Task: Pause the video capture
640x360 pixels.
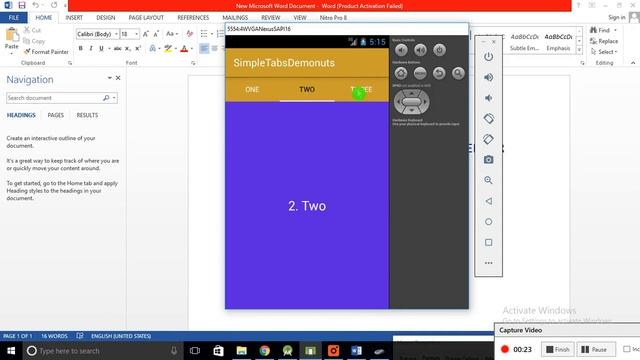Action: pos(595,349)
